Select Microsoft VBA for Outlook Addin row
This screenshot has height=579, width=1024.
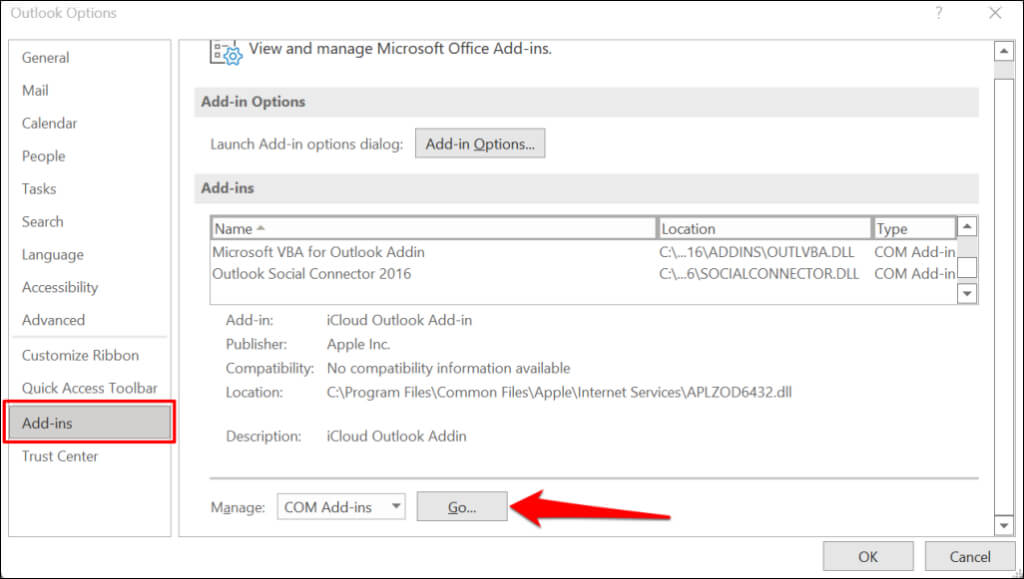[318, 252]
